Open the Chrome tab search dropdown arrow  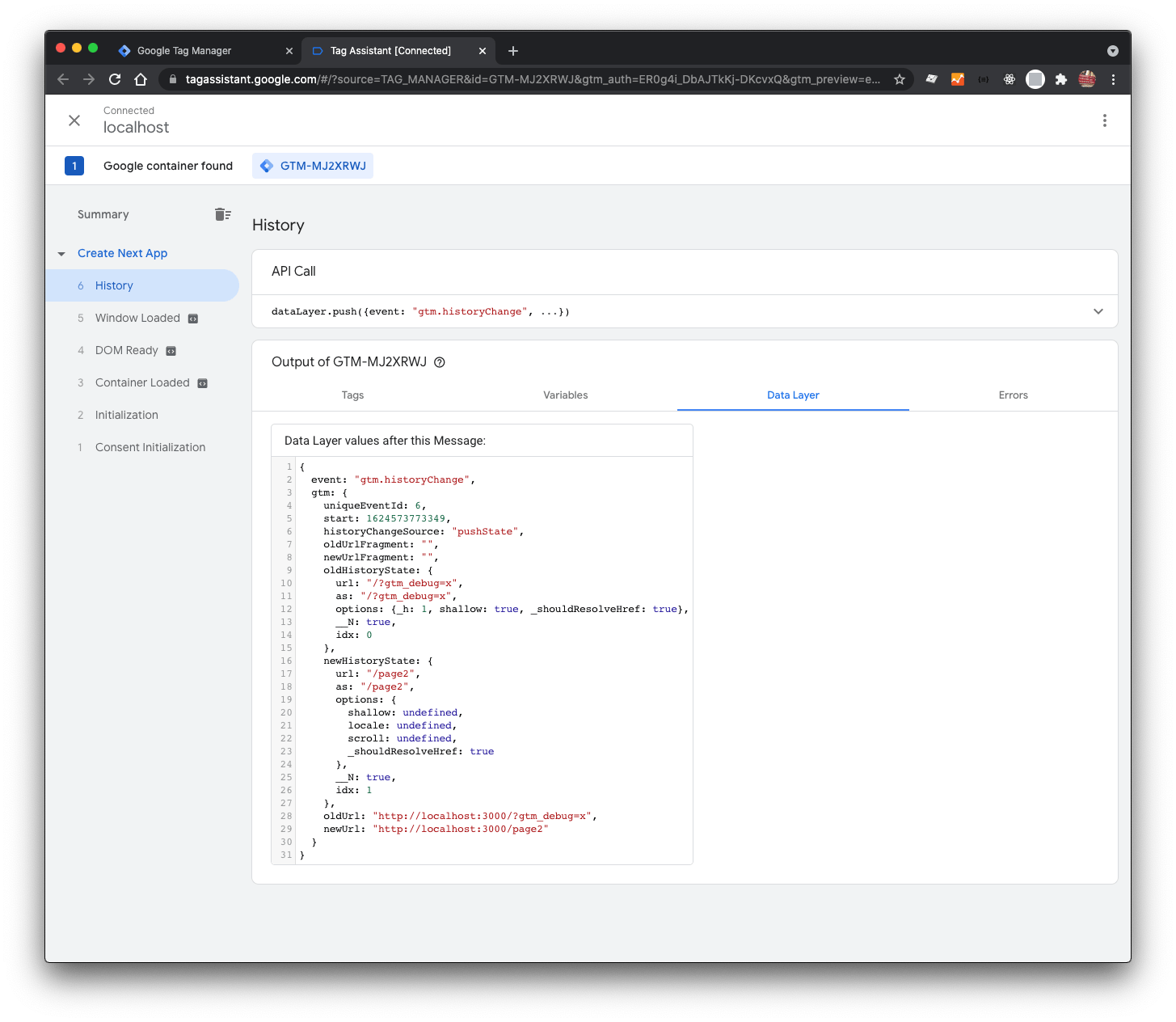click(1112, 51)
